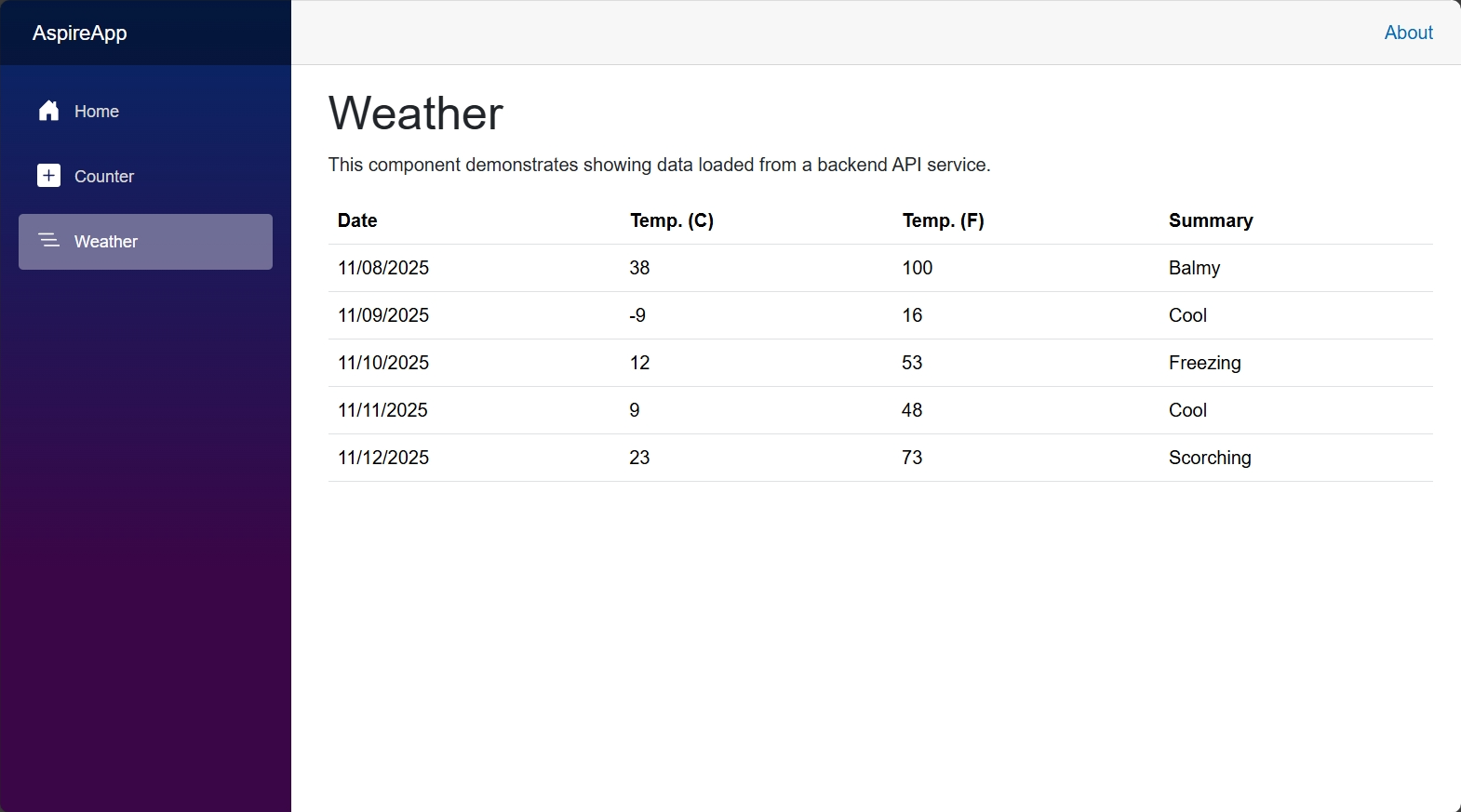Select the Weather label in the sidebar

coord(106,242)
